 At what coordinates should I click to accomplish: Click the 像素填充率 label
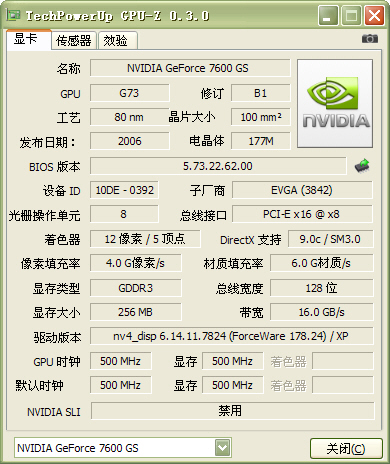(50, 264)
